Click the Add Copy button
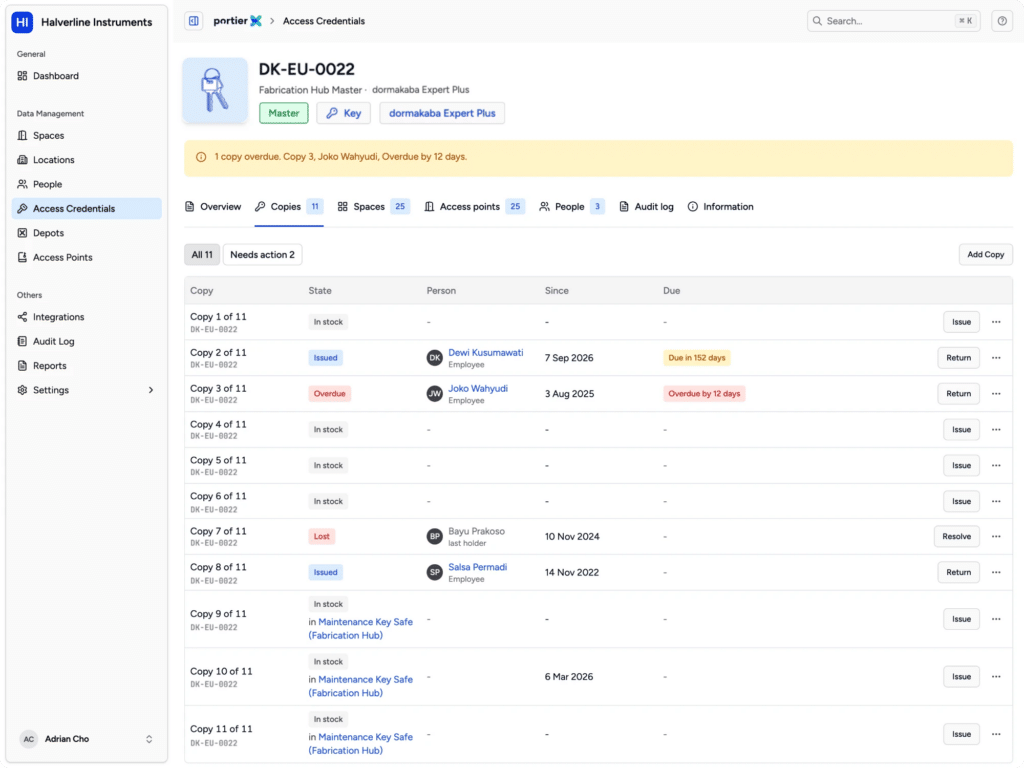1024x768 pixels. [x=985, y=255]
